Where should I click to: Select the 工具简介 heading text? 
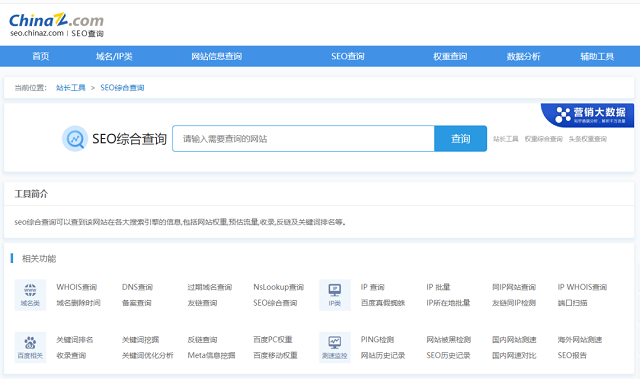click(31, 194)
